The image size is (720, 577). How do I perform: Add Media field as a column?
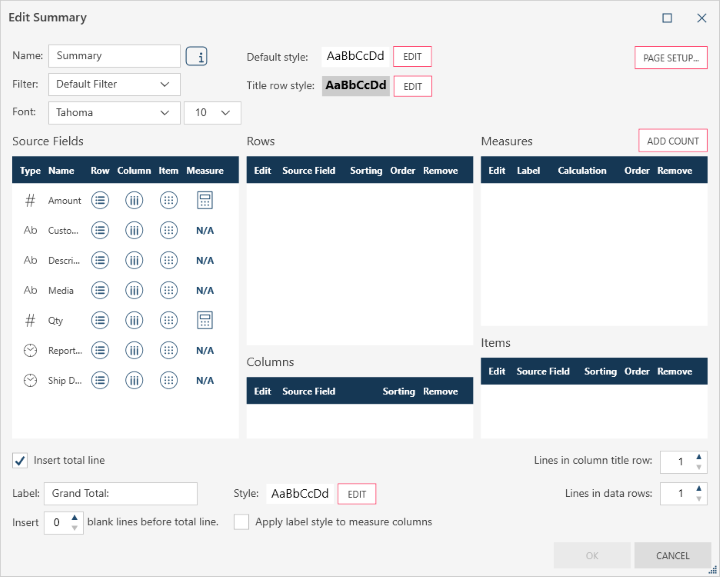134,290
